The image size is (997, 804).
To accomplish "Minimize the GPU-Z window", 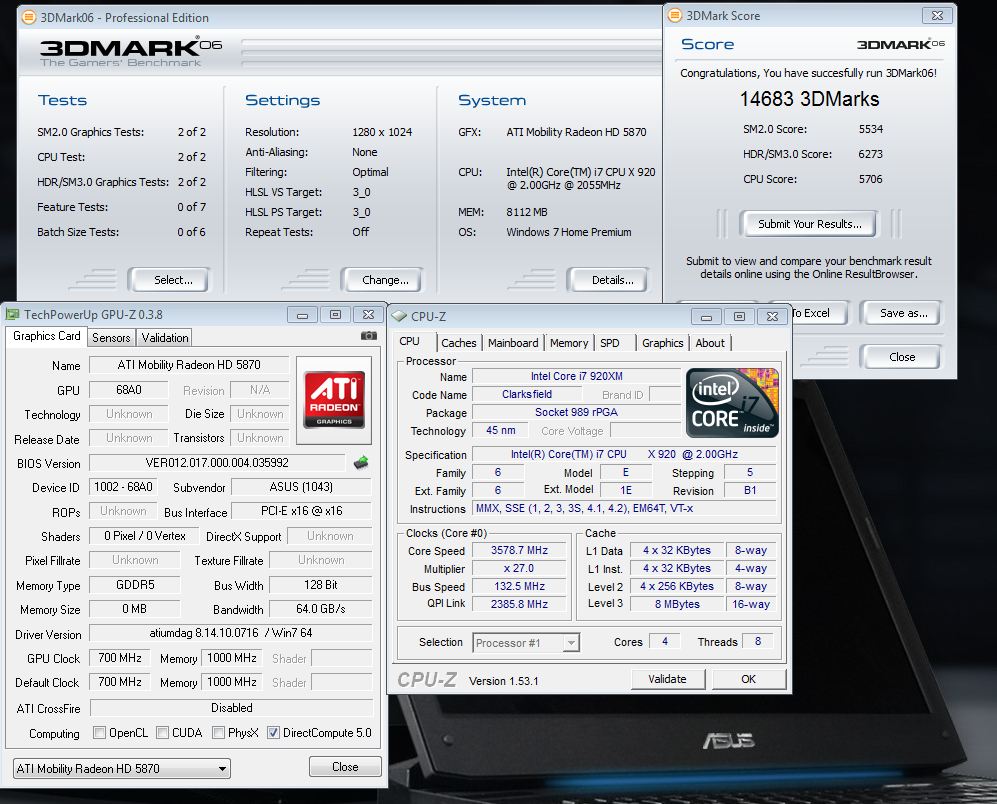I will [x=302, y=315].
